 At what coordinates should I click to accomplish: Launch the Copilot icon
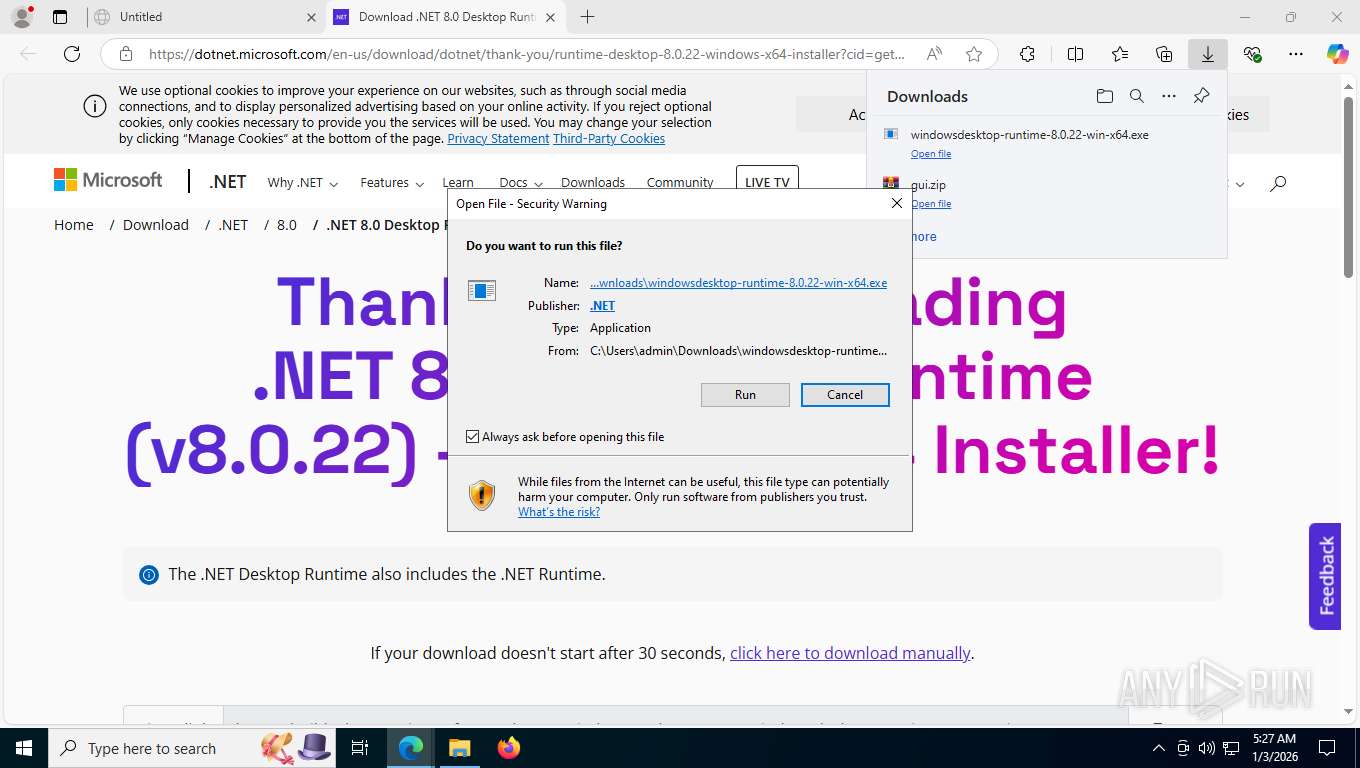(1338, 54)
